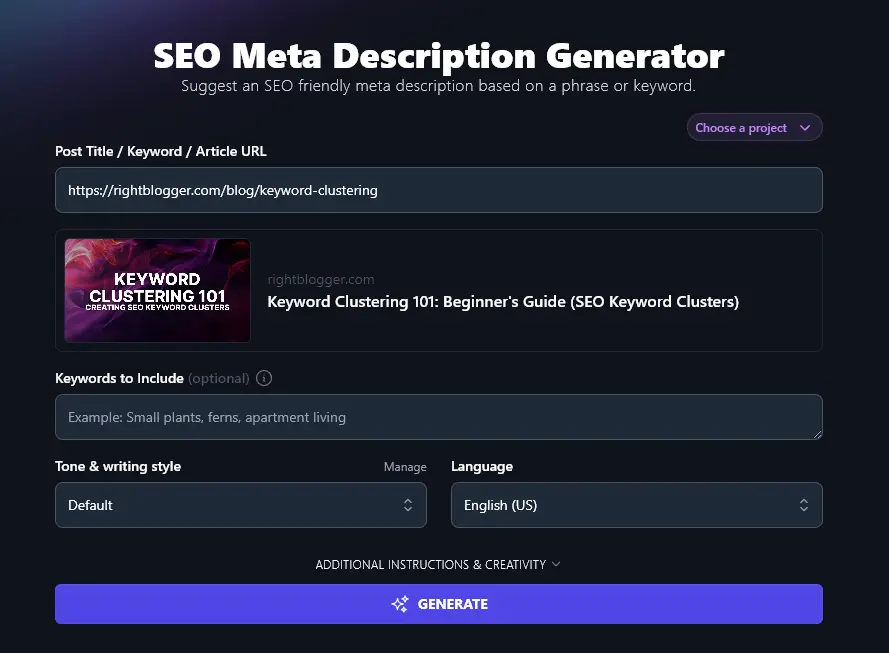Image resolution: width=889 pixels, height=653 pixels.
Task: Click into the Keywords to Include textarea
Action: click(x=438, y=417)
